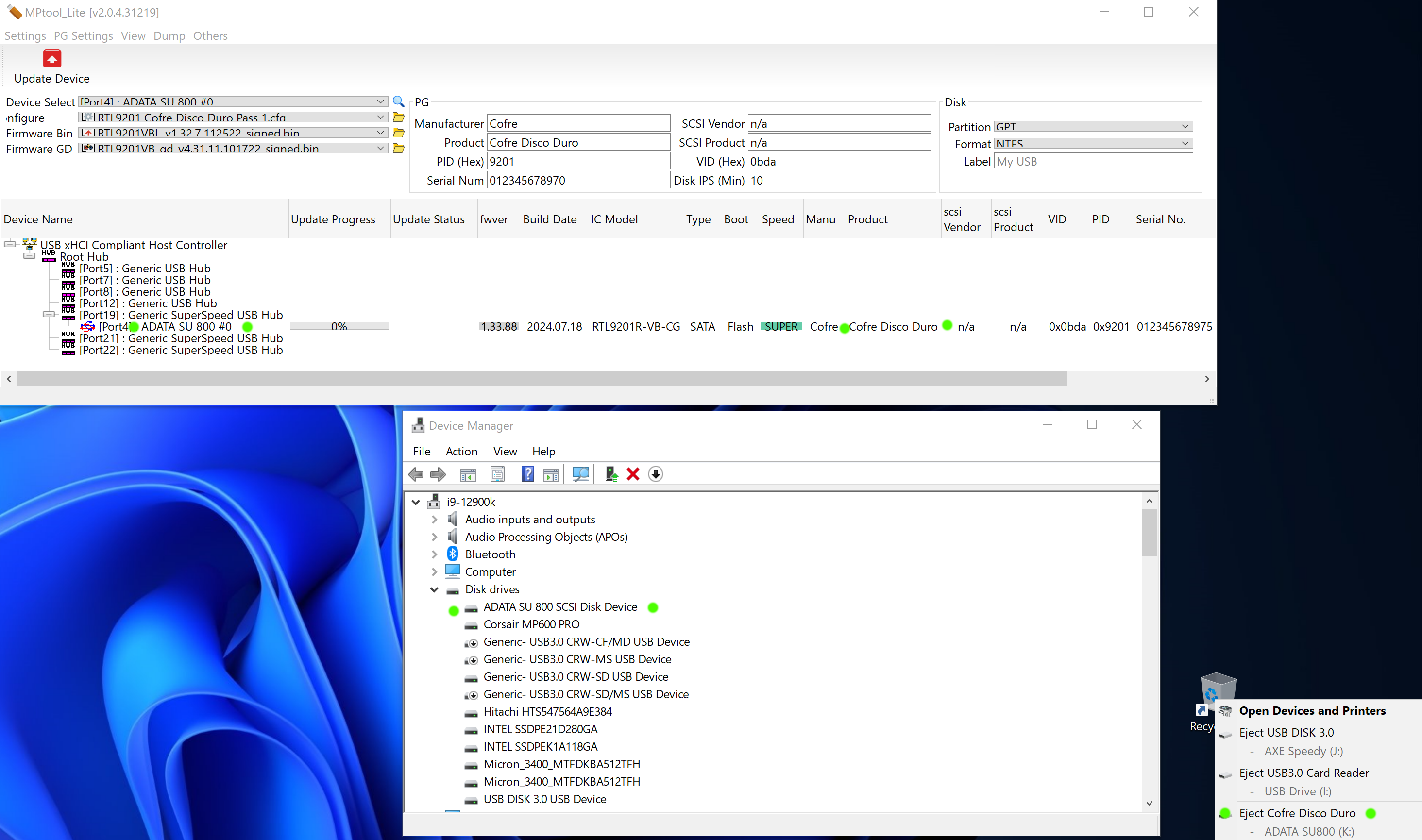The image size is (1422, 840).
Task: Open Properties icon in Device Manager toolbar
Action: coord(498,474)
